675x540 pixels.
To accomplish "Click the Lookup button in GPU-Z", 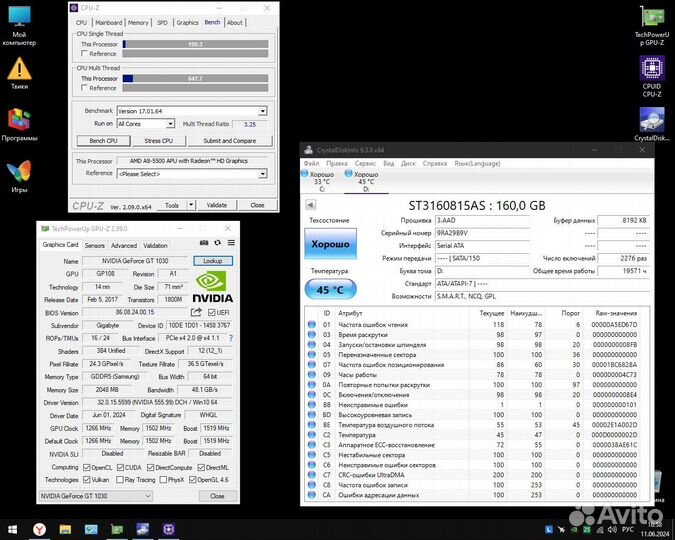I will point(212,260).
